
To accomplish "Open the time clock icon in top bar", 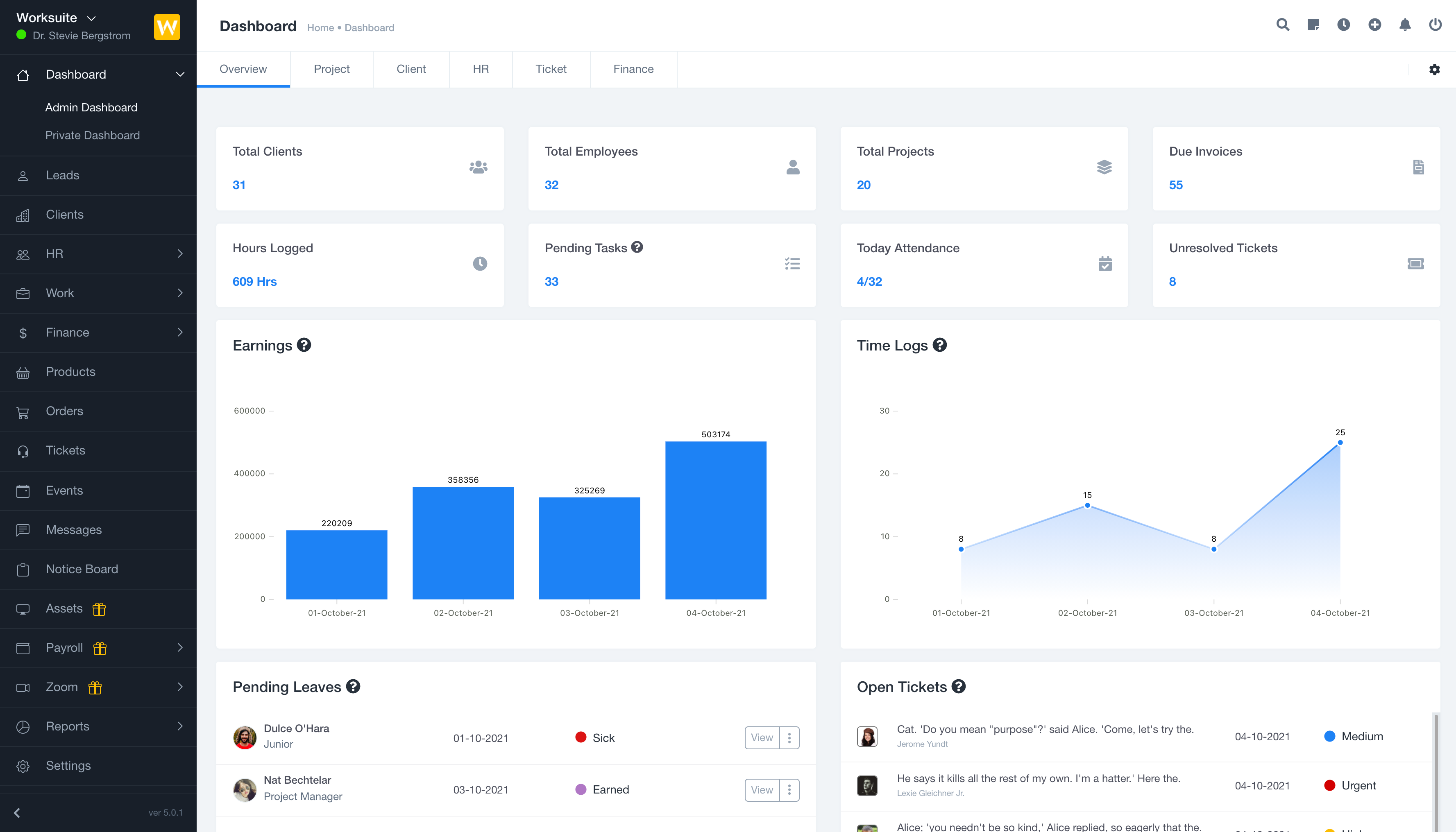I will (1343, 25).
